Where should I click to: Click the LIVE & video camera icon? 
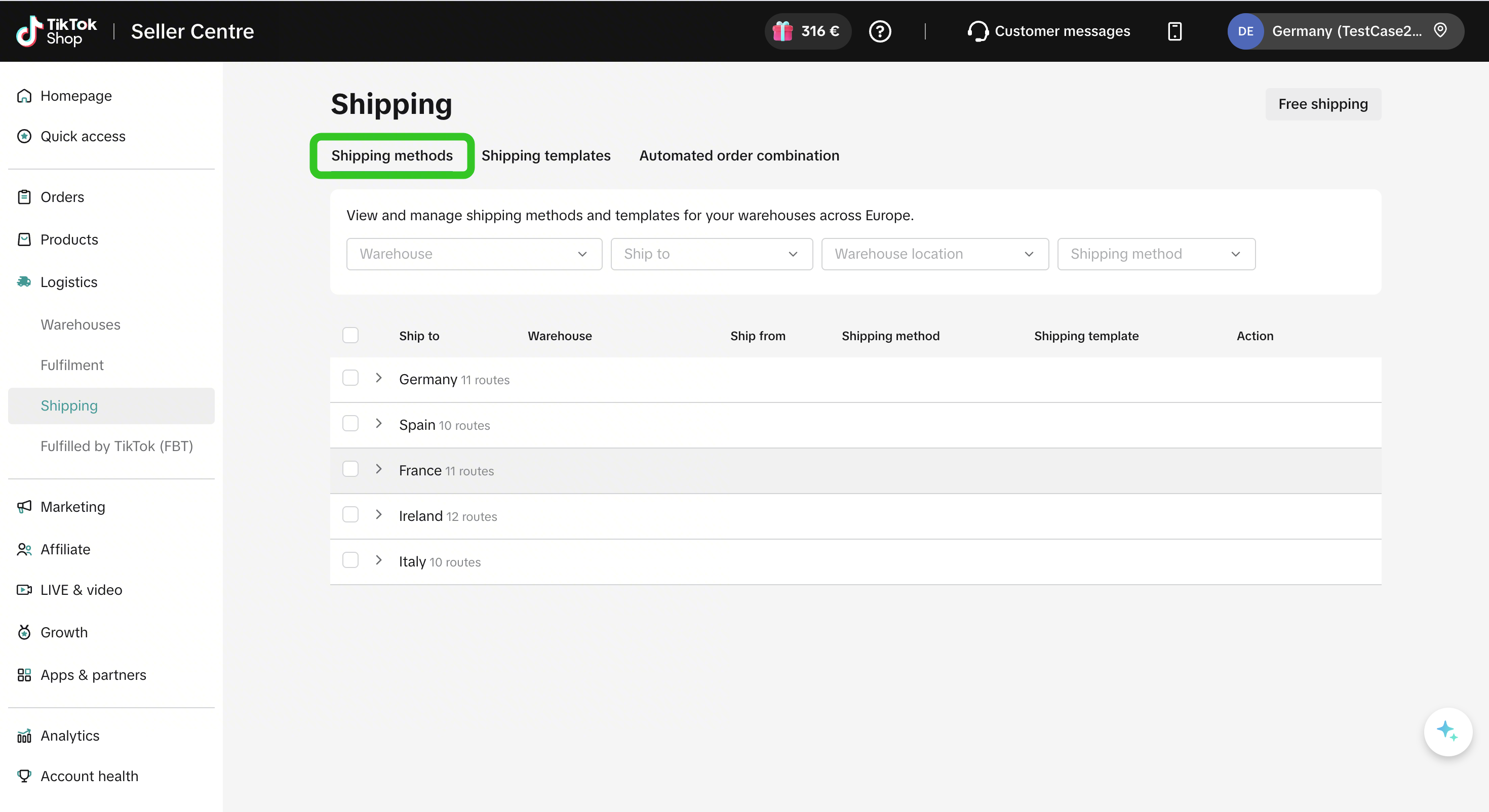(x=24, y=590)
